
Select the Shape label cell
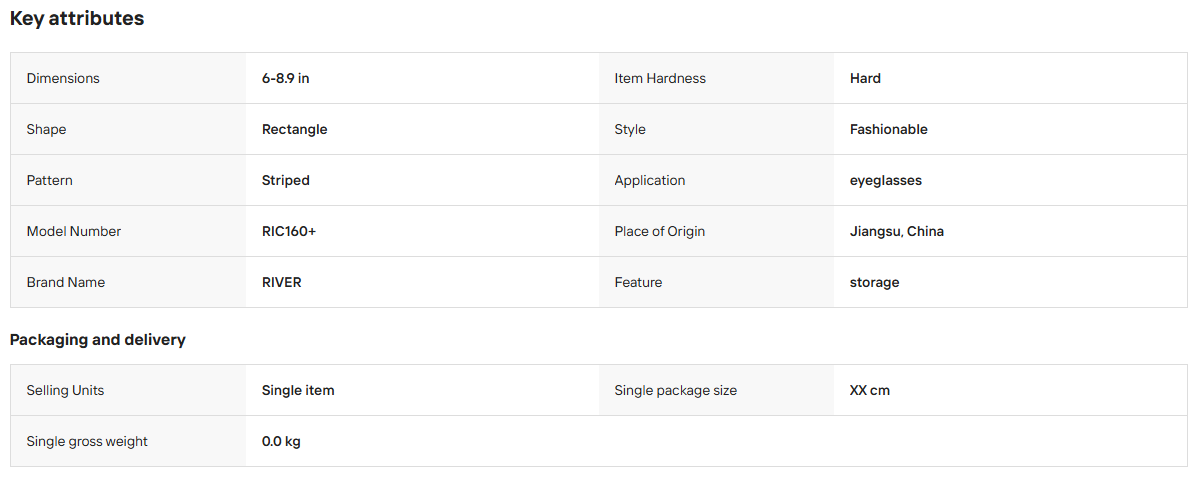128,130
